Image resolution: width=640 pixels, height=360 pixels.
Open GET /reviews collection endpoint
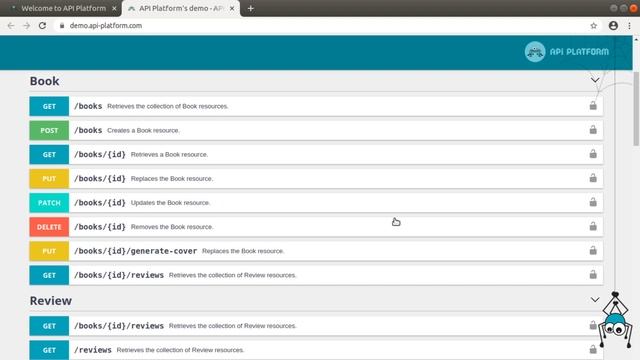coord(316,350)
